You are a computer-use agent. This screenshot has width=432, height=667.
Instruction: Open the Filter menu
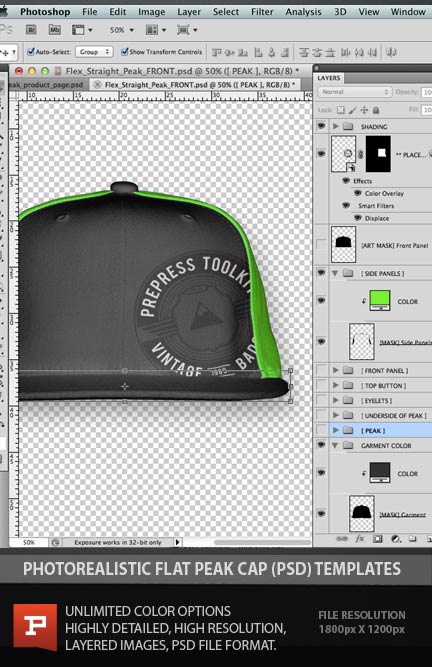262,11
